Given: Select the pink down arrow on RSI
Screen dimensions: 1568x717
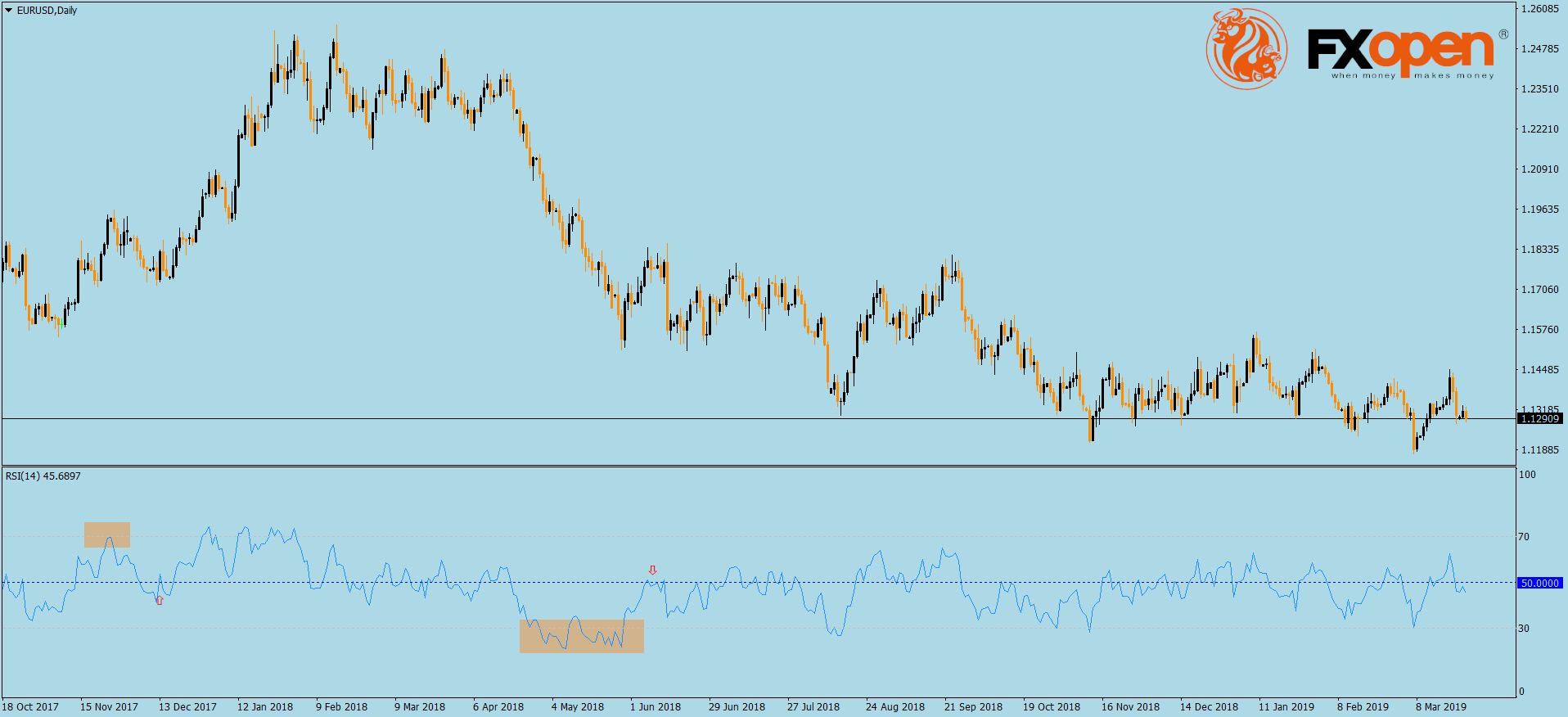Looking at the screenshot, I should (x=652, y=570).
